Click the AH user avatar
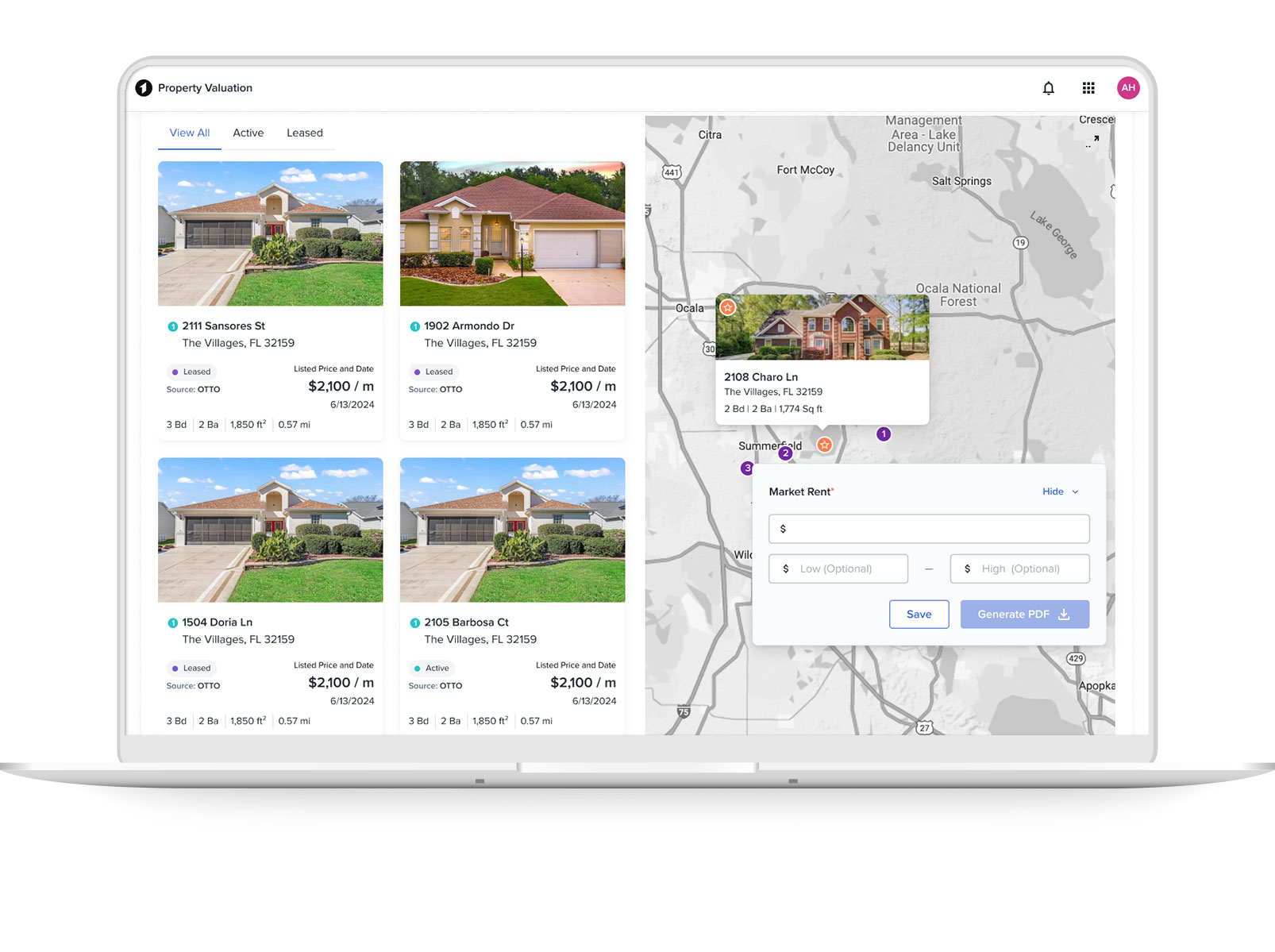 pyautogui.click(x=1128, y=88)
